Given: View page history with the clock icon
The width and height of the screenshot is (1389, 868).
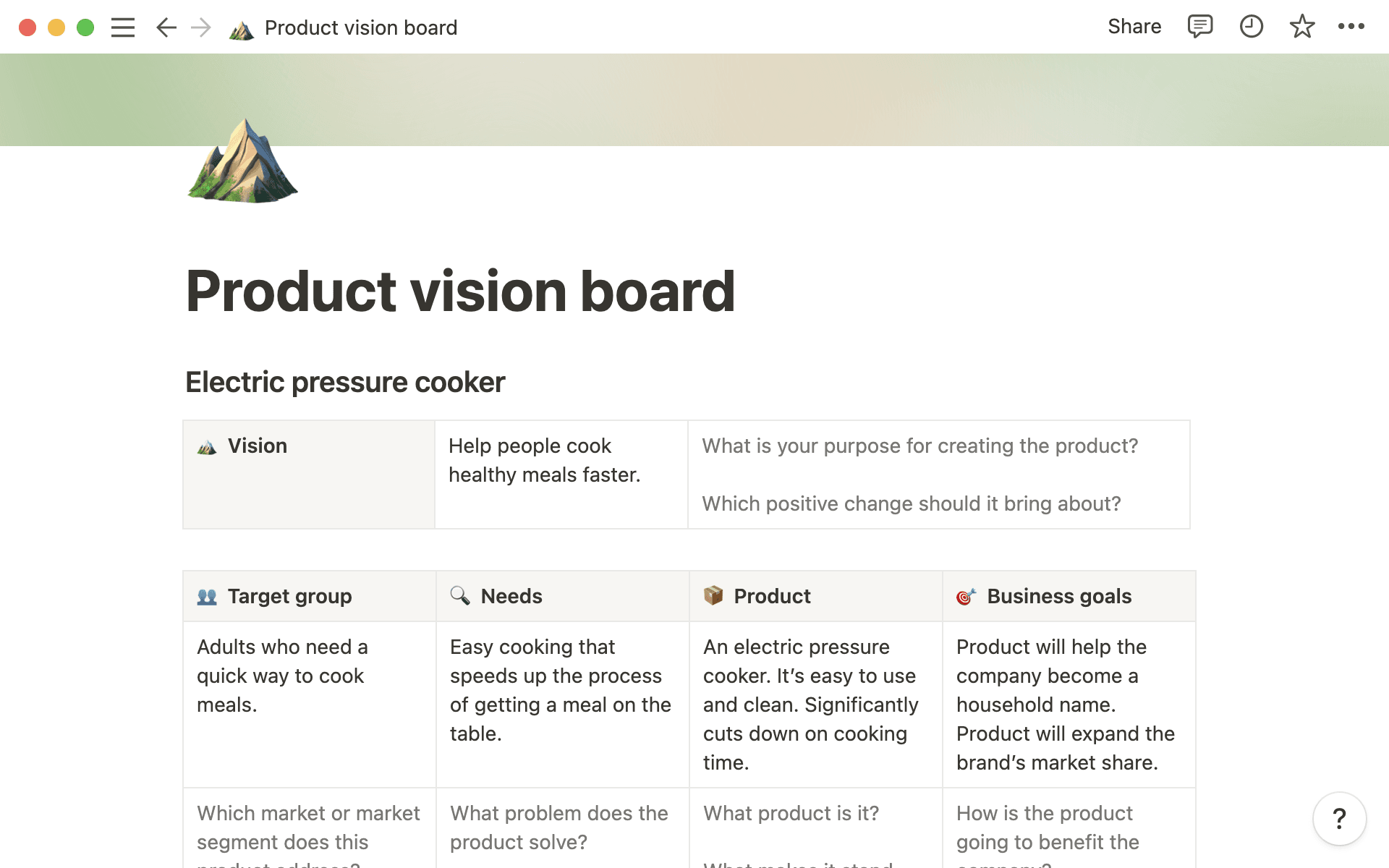Looking at the screenshot, I should tap(1251, 27).
